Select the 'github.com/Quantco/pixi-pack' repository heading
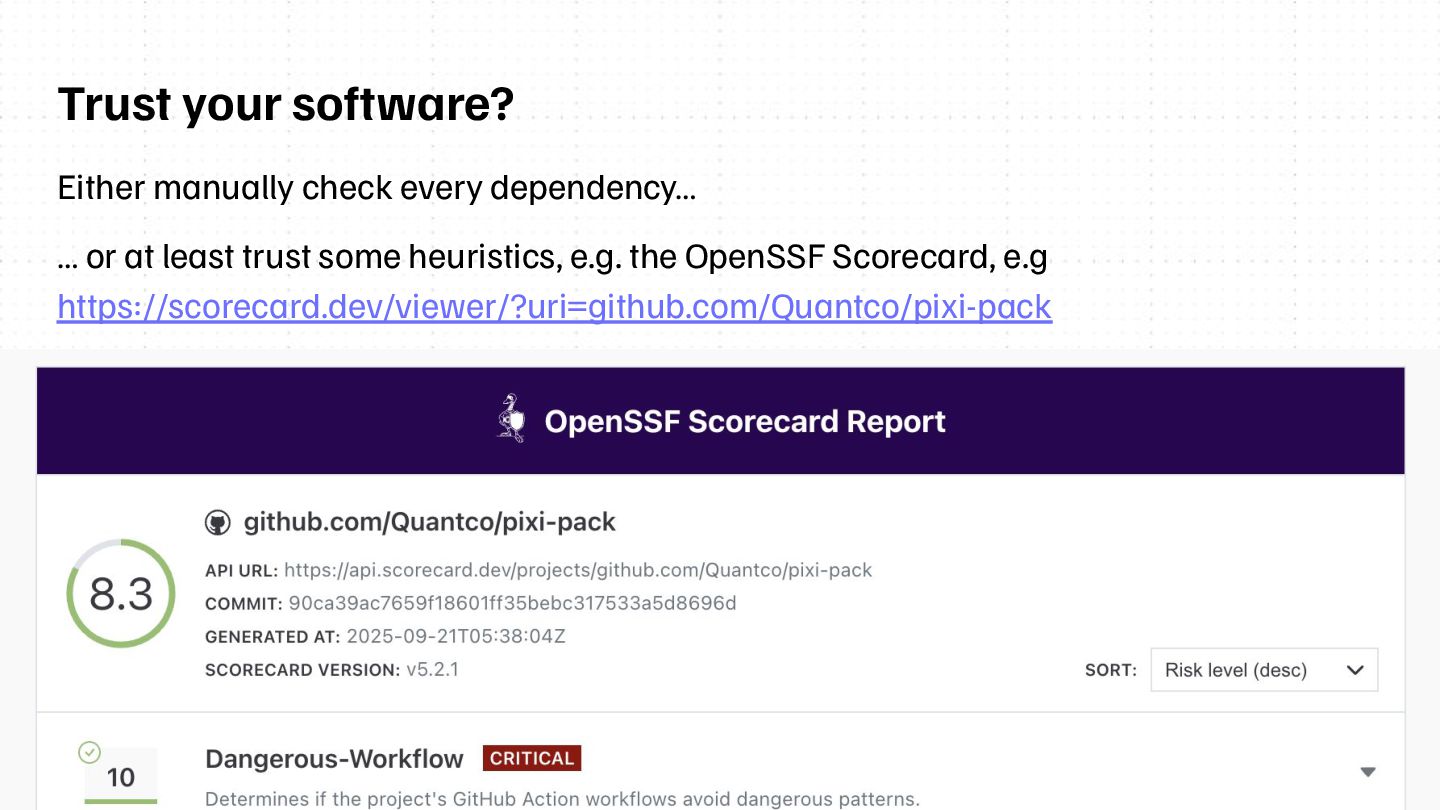Screen dimensions: 1440x810 click(x=429, y=522)
